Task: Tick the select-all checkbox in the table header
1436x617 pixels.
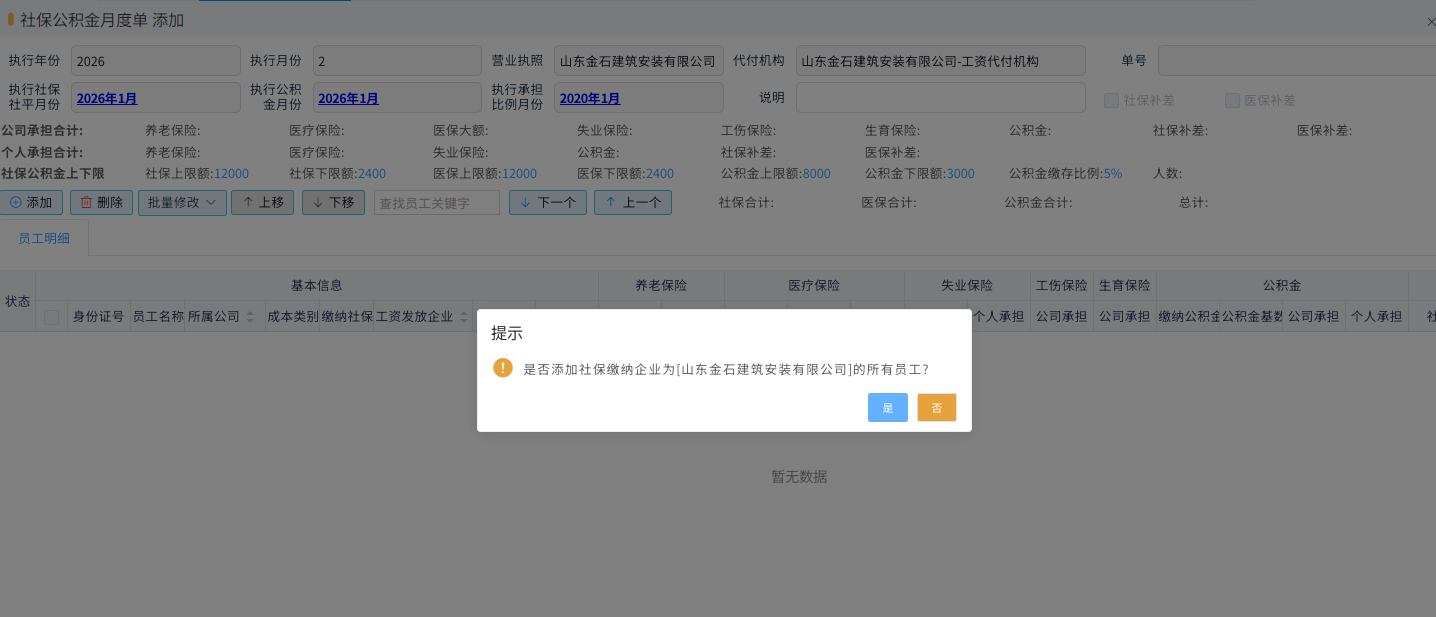Action: click(51, 317)
